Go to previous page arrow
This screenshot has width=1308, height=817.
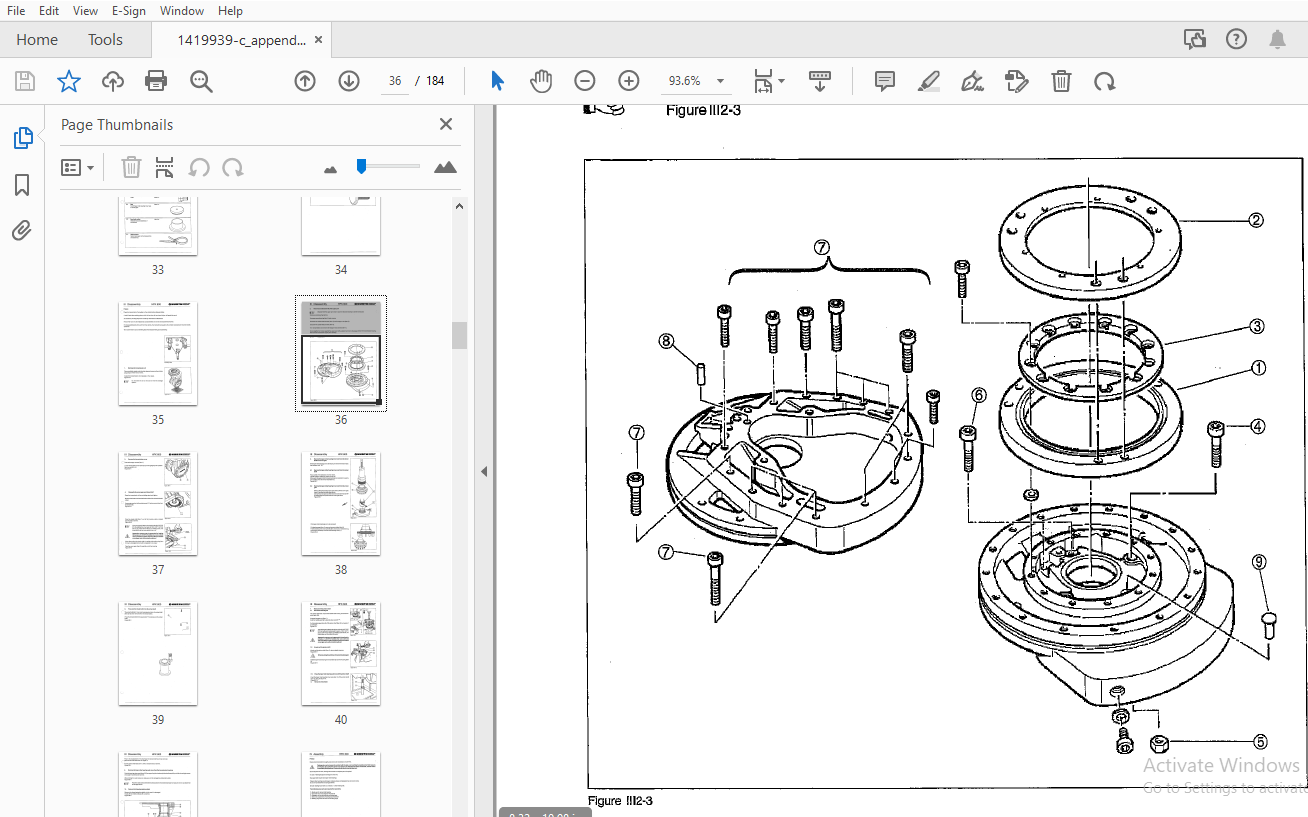[x=305, y=81]
